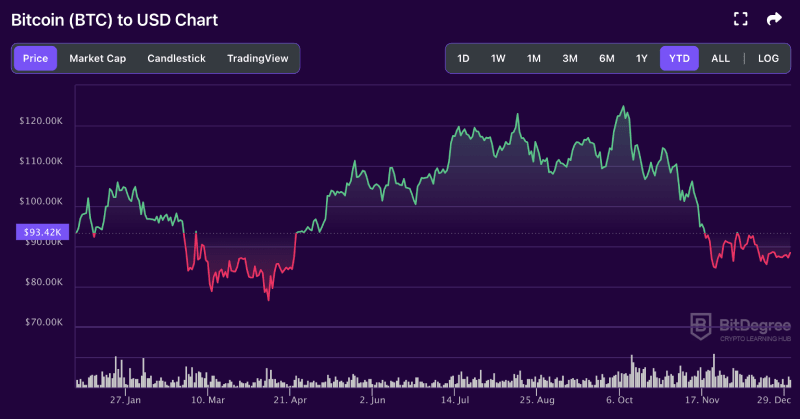Image resolution: width=800 pixels, height=419 pixels.
Task: Click the 2. Jun date label
Action: [x=372, y=400]
